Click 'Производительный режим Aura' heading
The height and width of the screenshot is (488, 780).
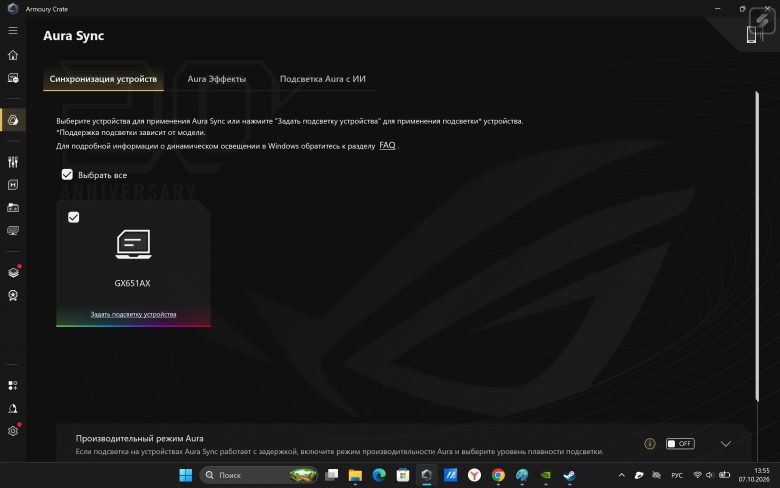click(139, 438)
